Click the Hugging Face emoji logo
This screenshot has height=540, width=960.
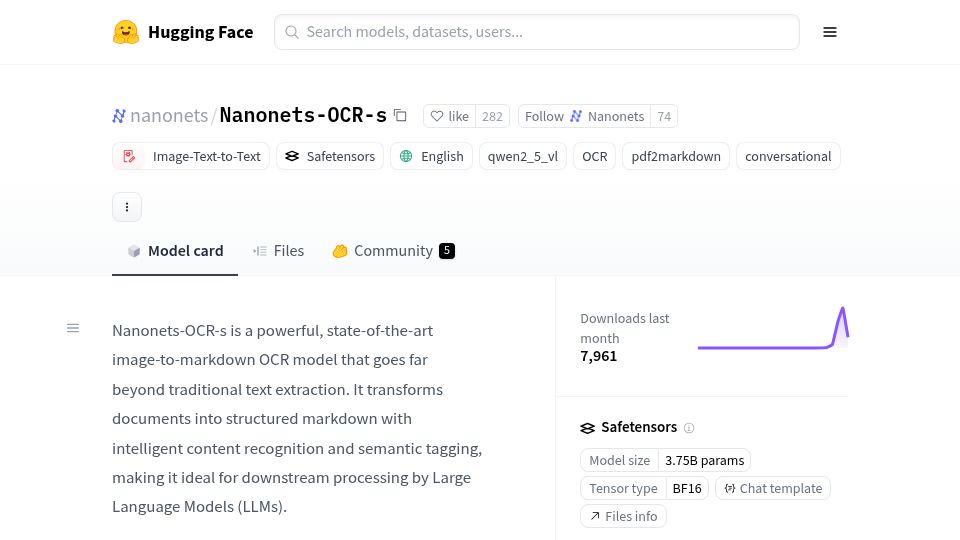pyautogui.click(x=126, y=32)
